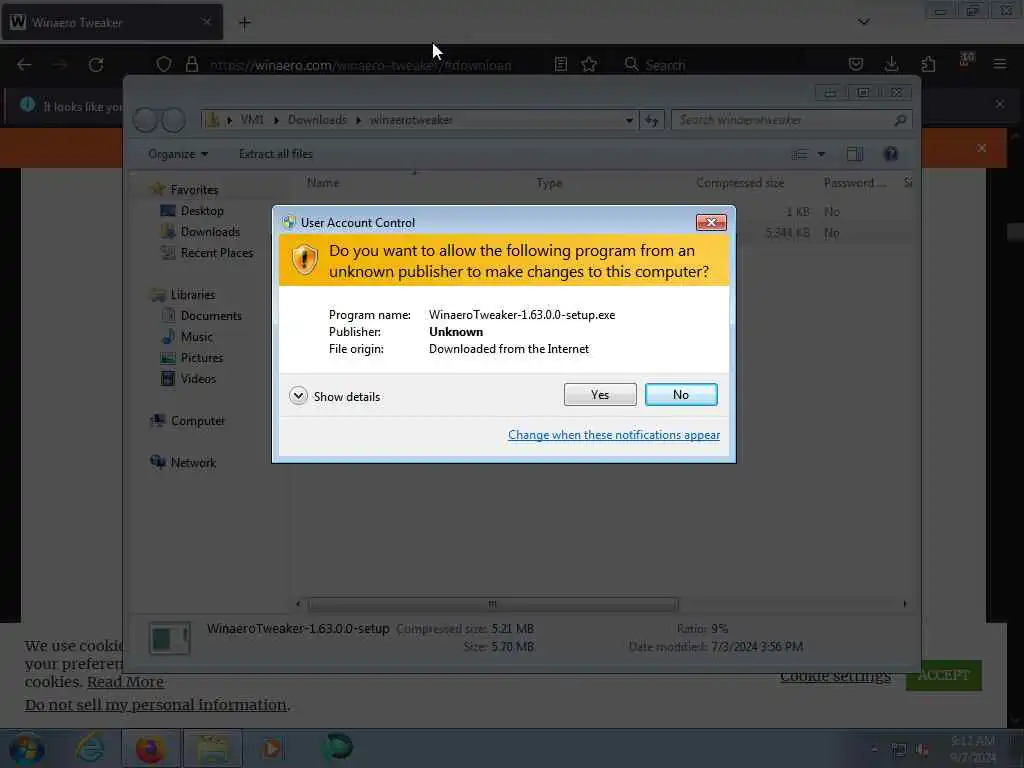
Task: Click Do not sell my personal information
Action: [x=155, y=705]
